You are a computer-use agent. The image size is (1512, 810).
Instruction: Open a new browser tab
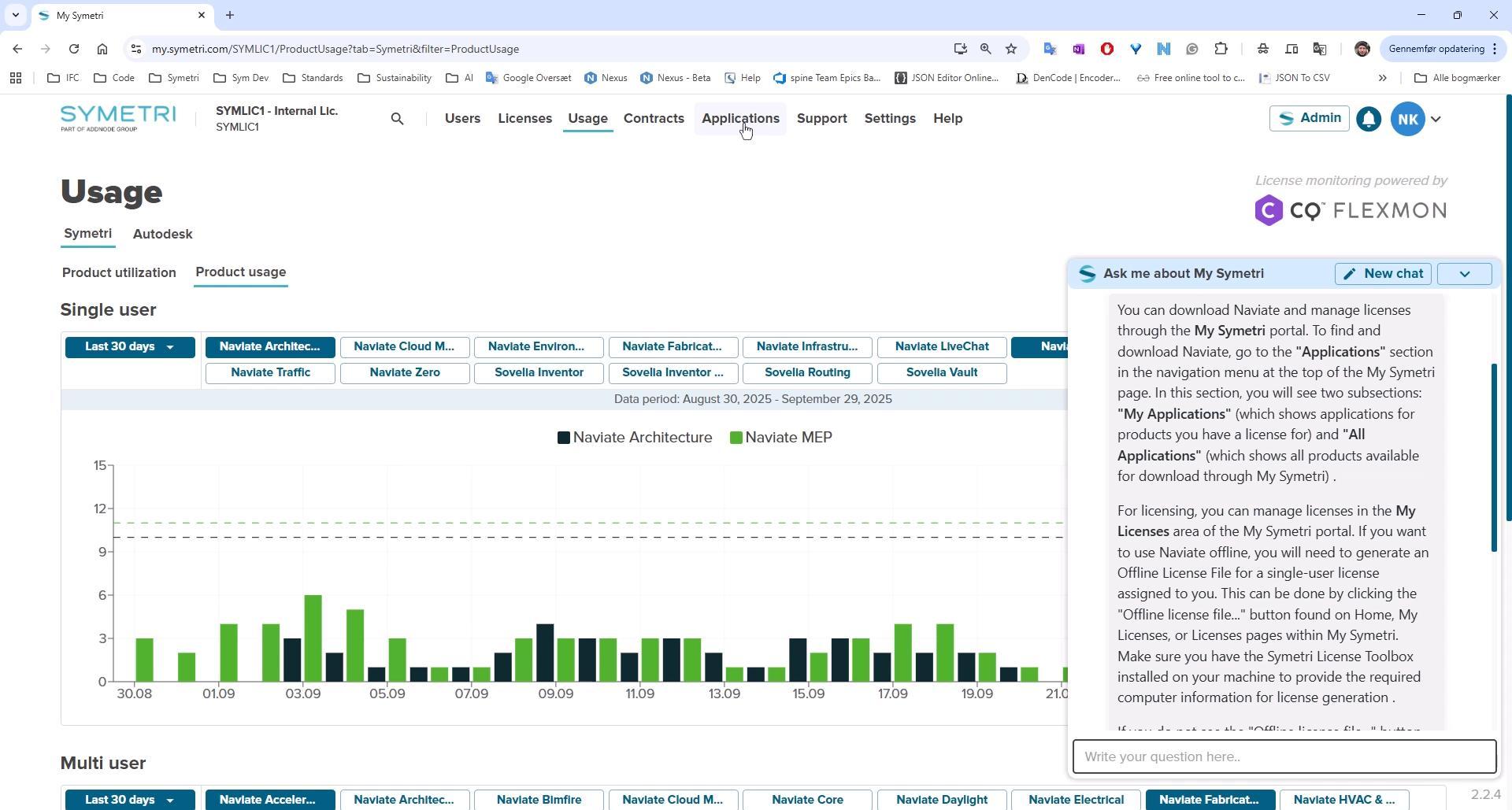[230, 15]
